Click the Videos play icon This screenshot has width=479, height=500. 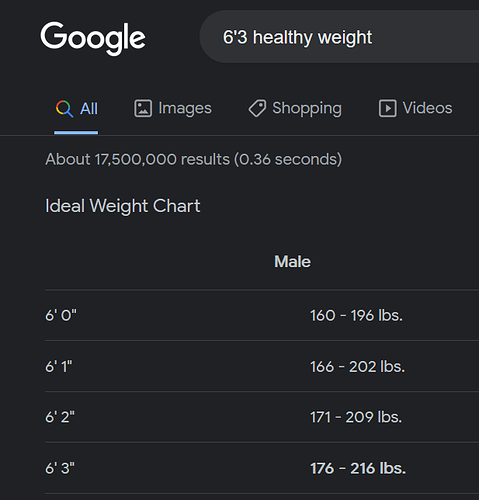coord(387,108)
